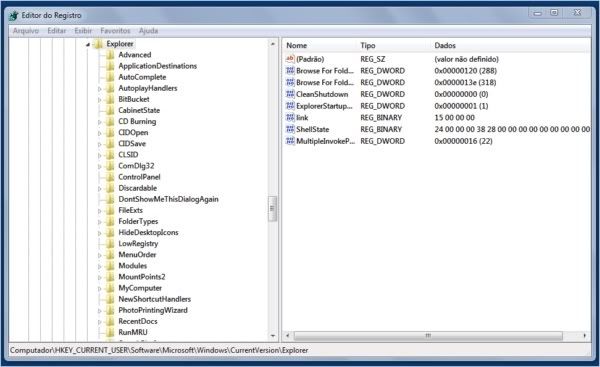This screenshot has height=367, width=600.
Task: Open the Favoritos menu
Action: pyautogui.click(x=115, y=31)
